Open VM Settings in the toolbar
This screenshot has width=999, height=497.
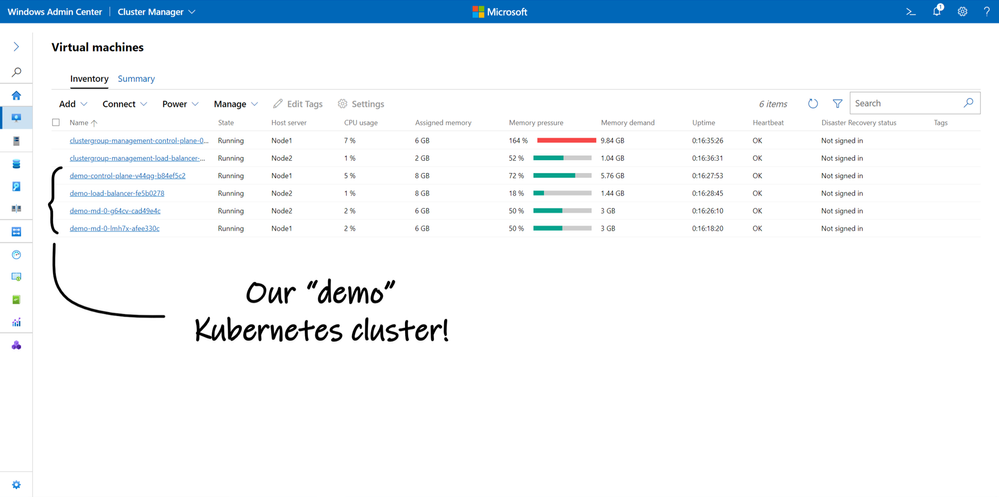click(361, 104)
